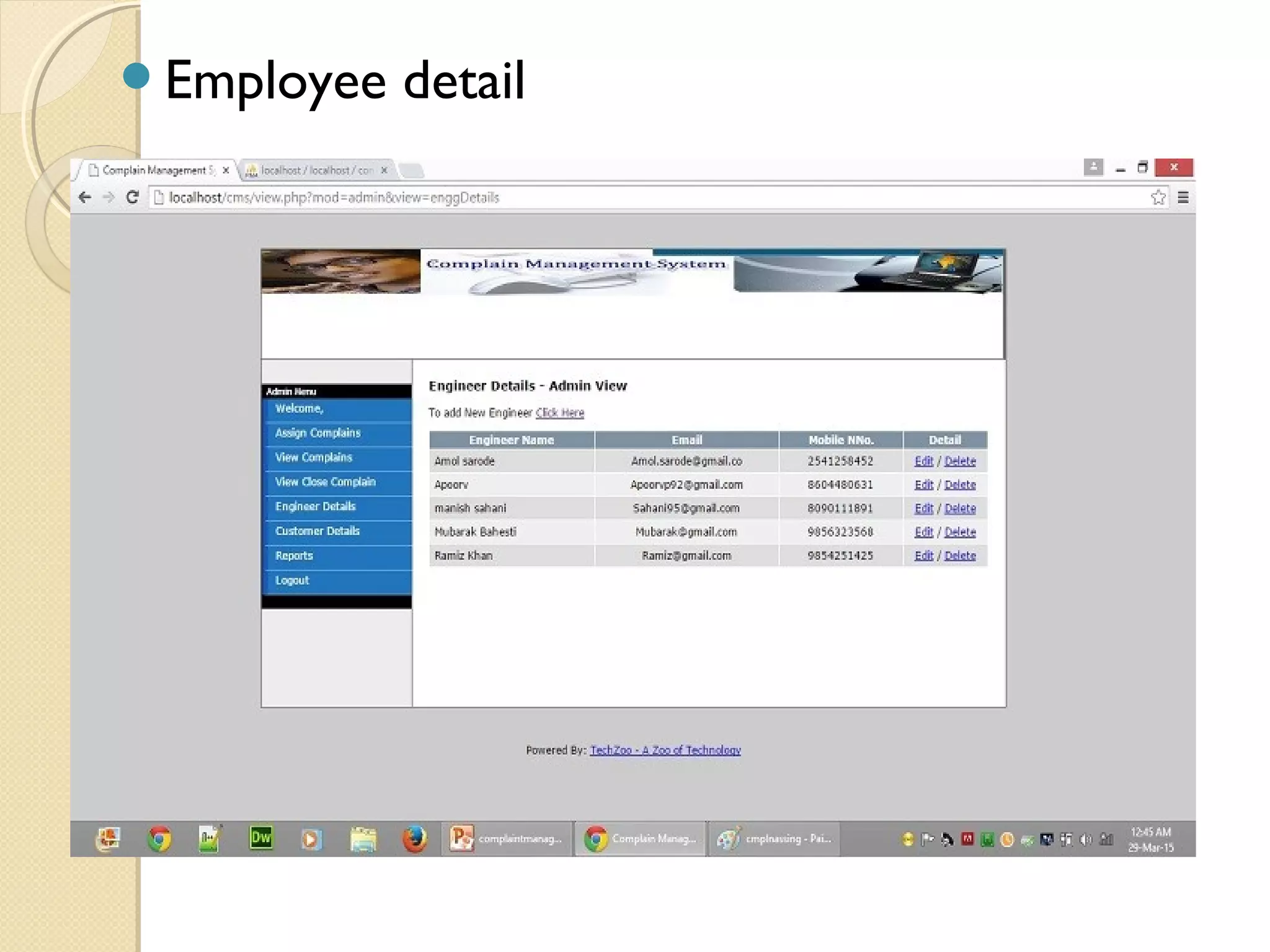Viewport: 1270px width, 952px height.
Task: Edit manish sahani's record
Action: (923, 509)
